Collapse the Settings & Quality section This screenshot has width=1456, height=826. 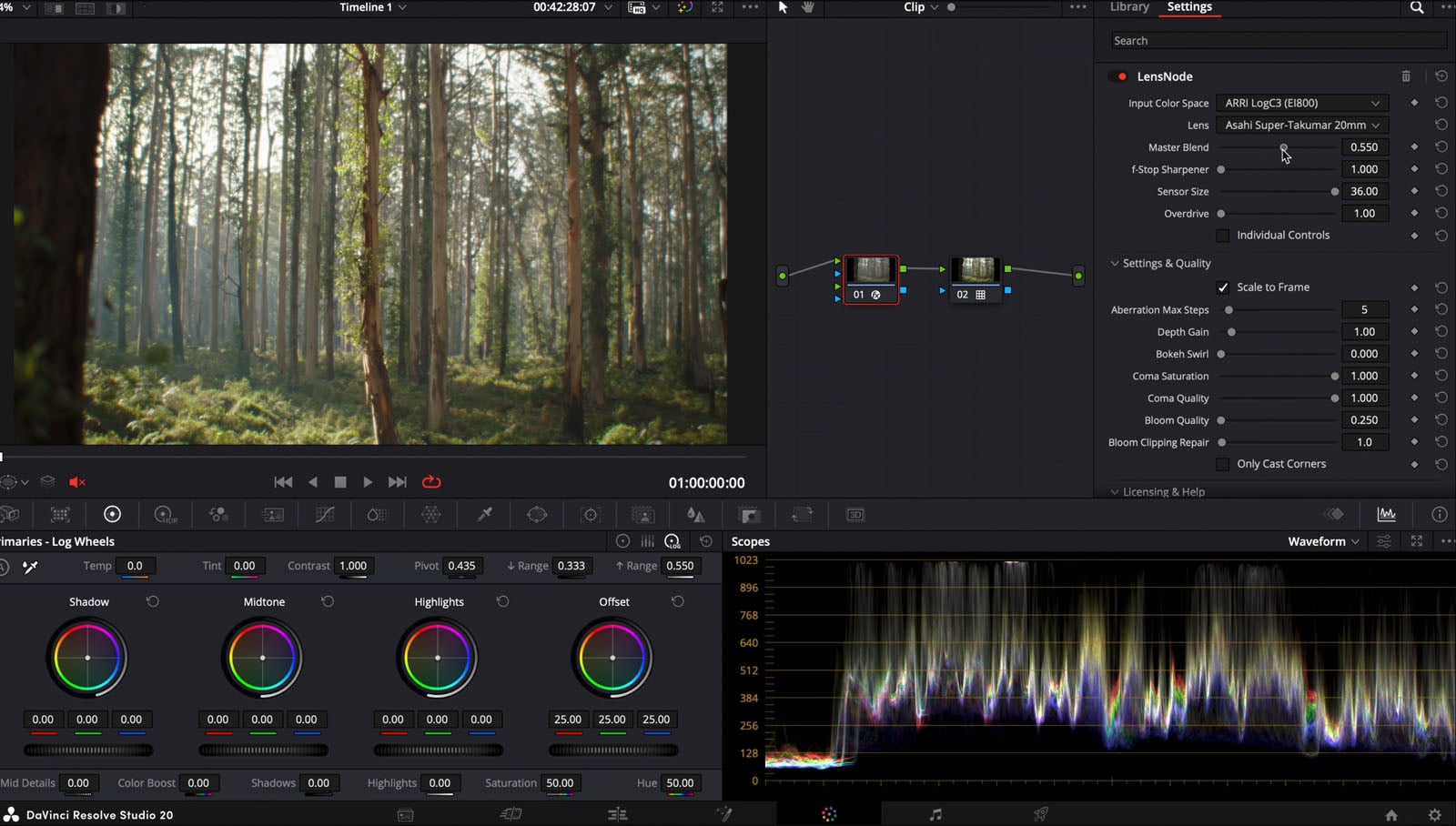click(1115, 264)
